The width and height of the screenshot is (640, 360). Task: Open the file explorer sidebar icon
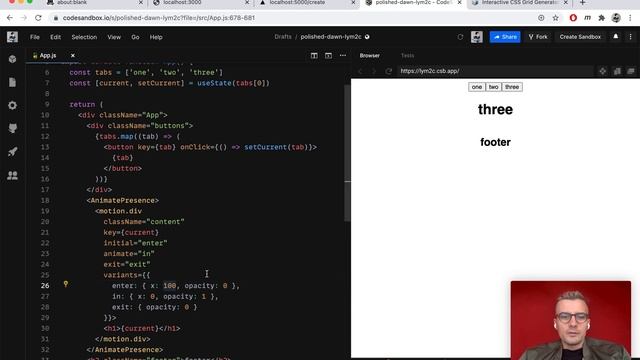point(13,82)
